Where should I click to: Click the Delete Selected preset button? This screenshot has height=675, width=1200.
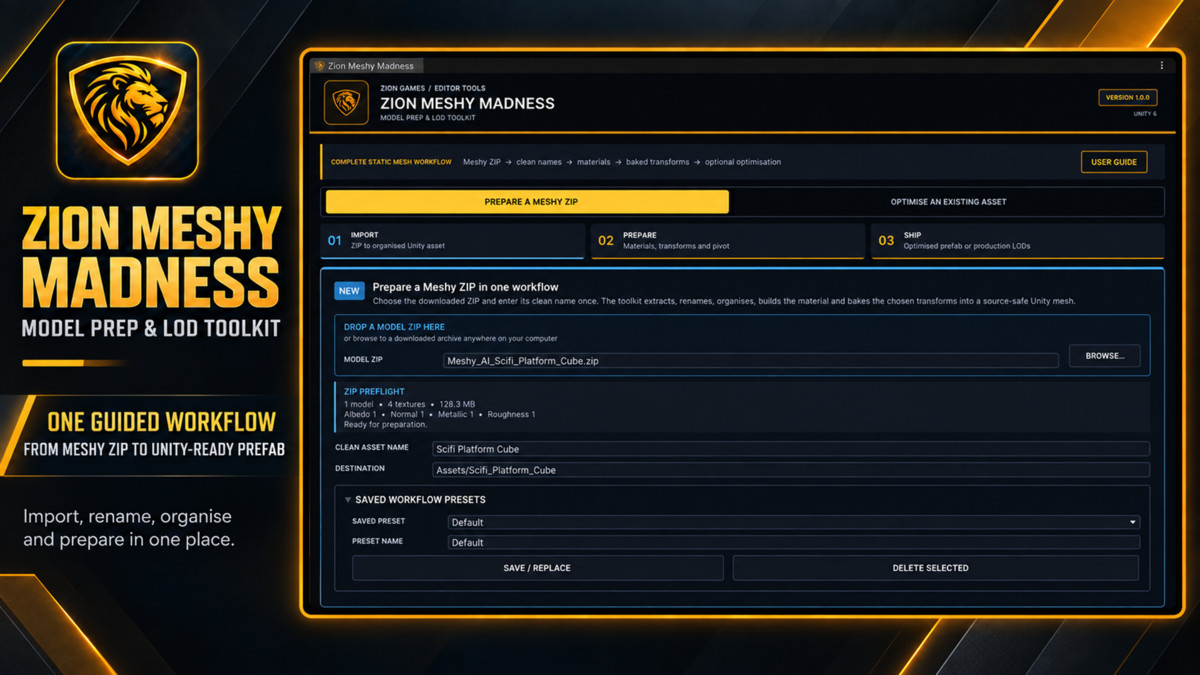(936, 568)
